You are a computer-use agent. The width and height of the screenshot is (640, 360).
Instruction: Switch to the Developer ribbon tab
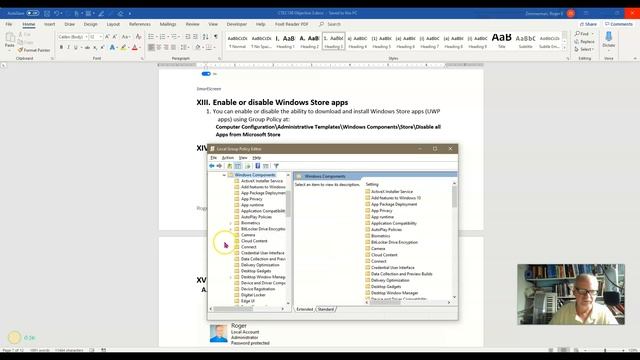click(x=237, y=24)
